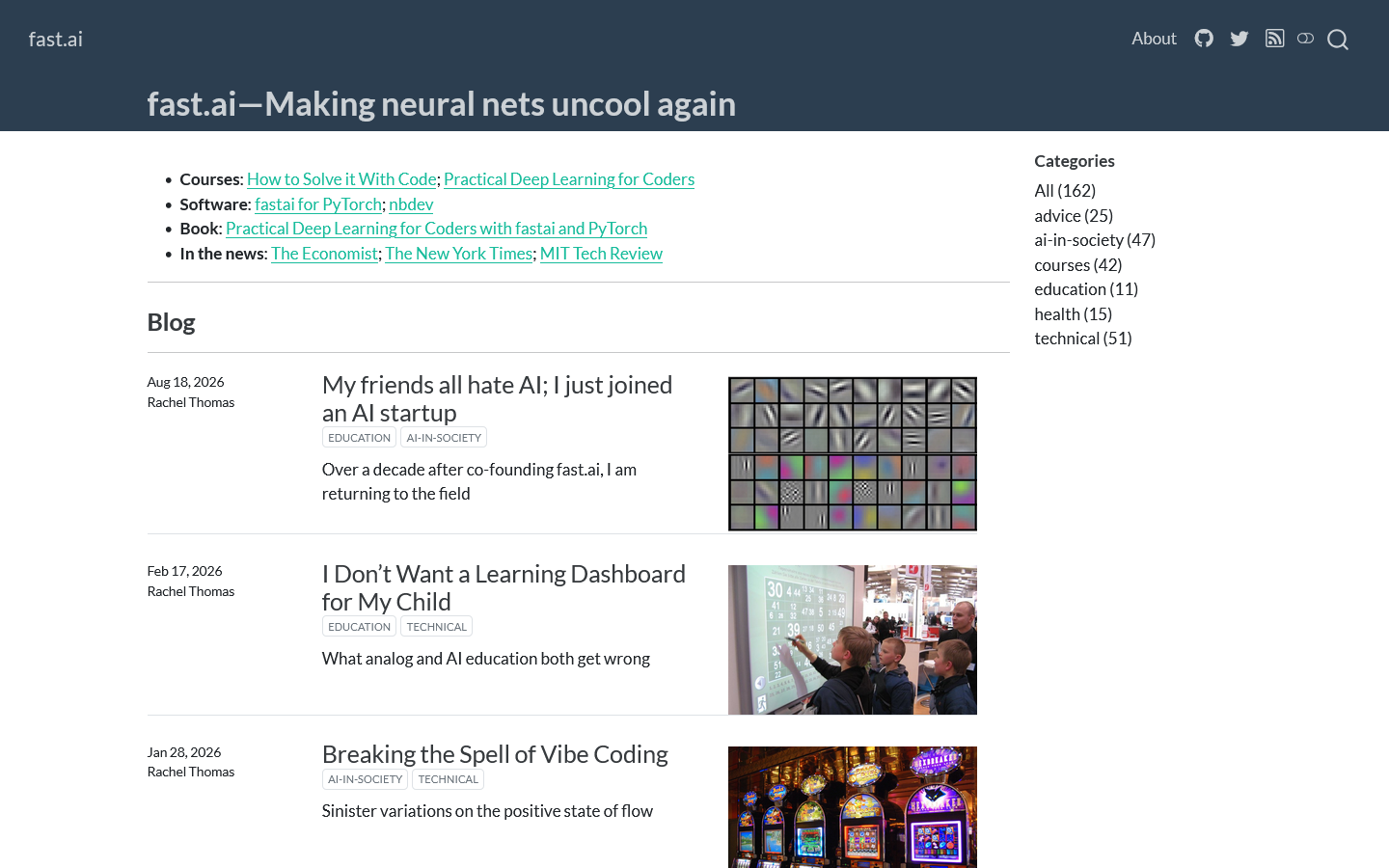The image size is (1389, 868).
Task: Filter by education (11) category
Action: [x=1086, y=289]
